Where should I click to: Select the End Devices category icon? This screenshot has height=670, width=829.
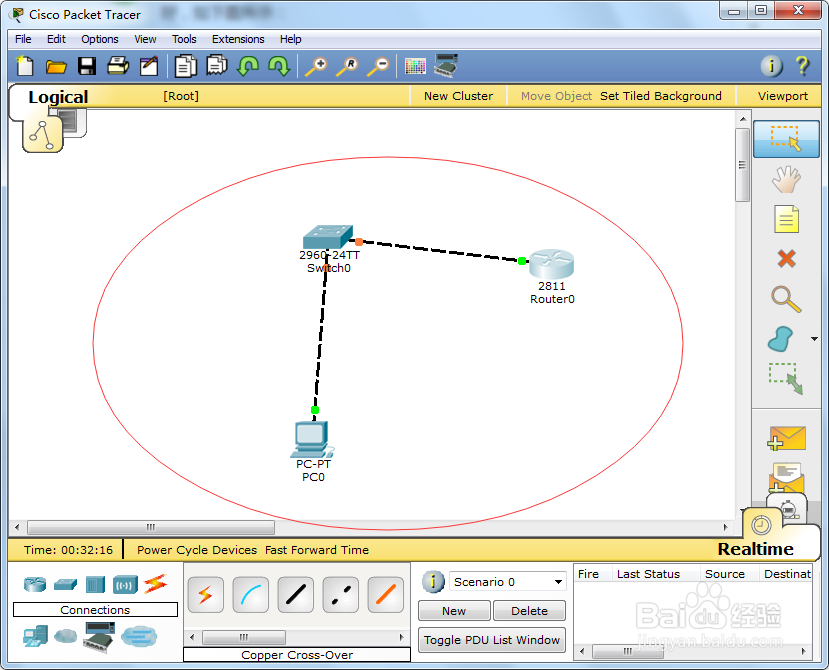pyautogui.click(x=35, y=636)
